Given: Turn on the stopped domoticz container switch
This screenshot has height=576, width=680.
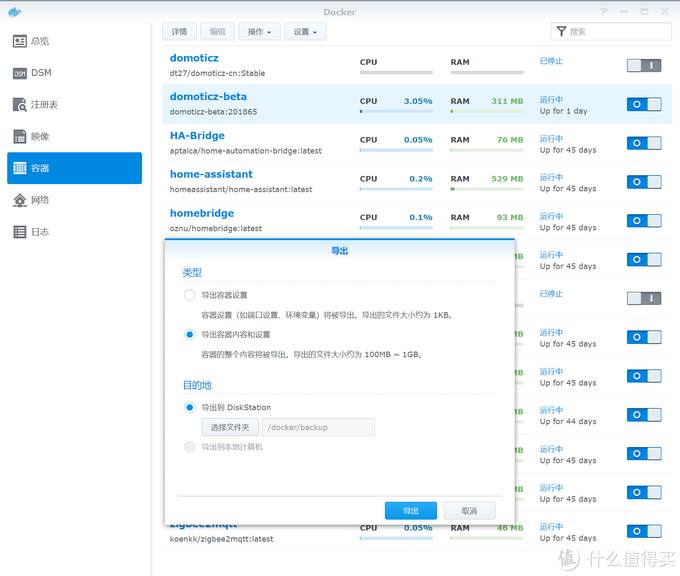Looking at the screenshot, I should 644,65.
